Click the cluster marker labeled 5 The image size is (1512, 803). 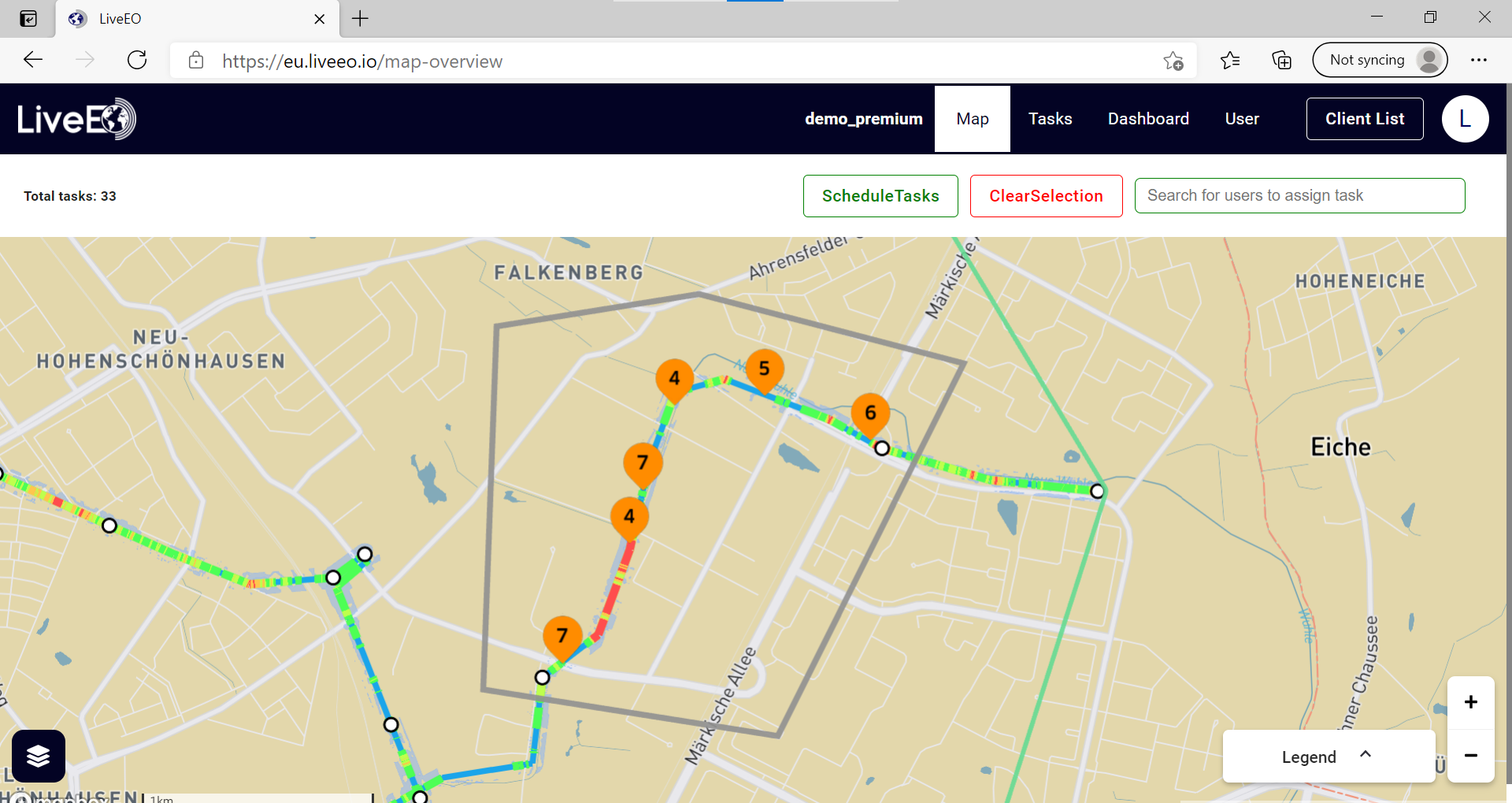[763, 366]
